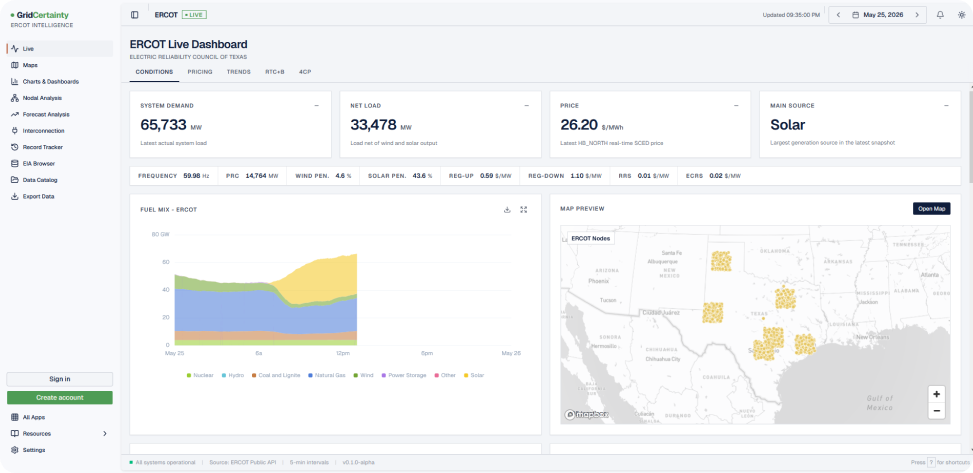Switch to the Conditions tab
Viewport: 973px width, 473px height.
coord(154,72)
